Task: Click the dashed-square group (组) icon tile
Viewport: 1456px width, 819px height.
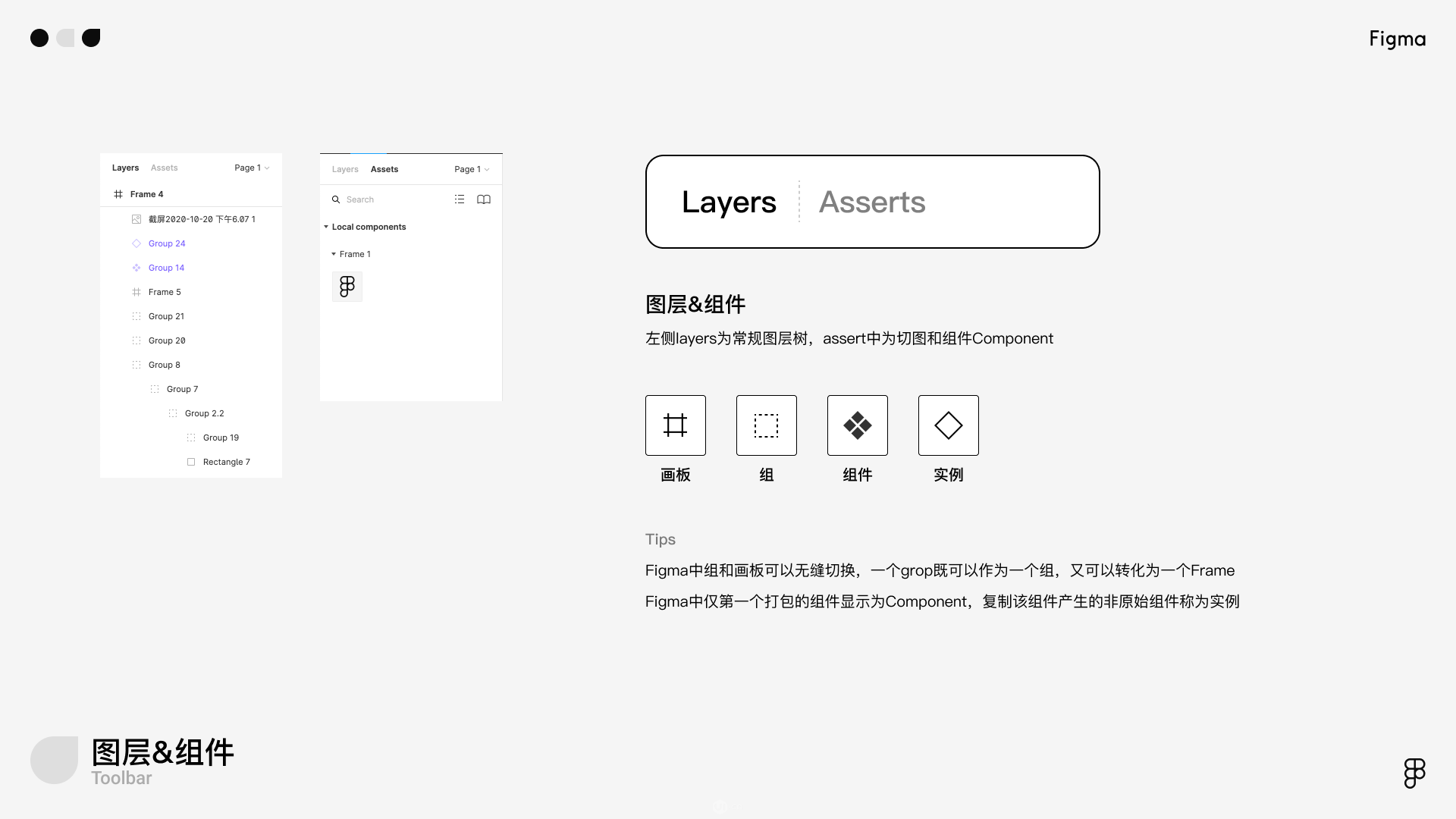Action: click(x=766, y=425)
